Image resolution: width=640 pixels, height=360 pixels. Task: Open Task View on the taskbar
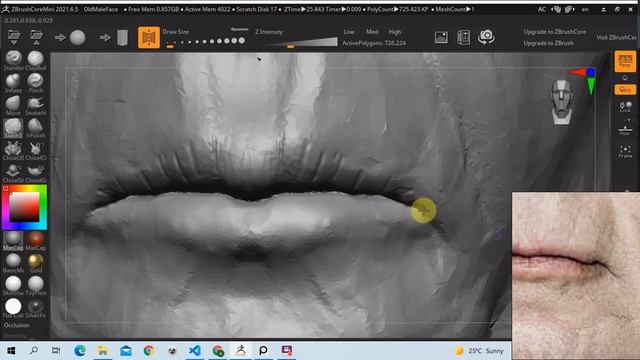[x=56, y=350]
